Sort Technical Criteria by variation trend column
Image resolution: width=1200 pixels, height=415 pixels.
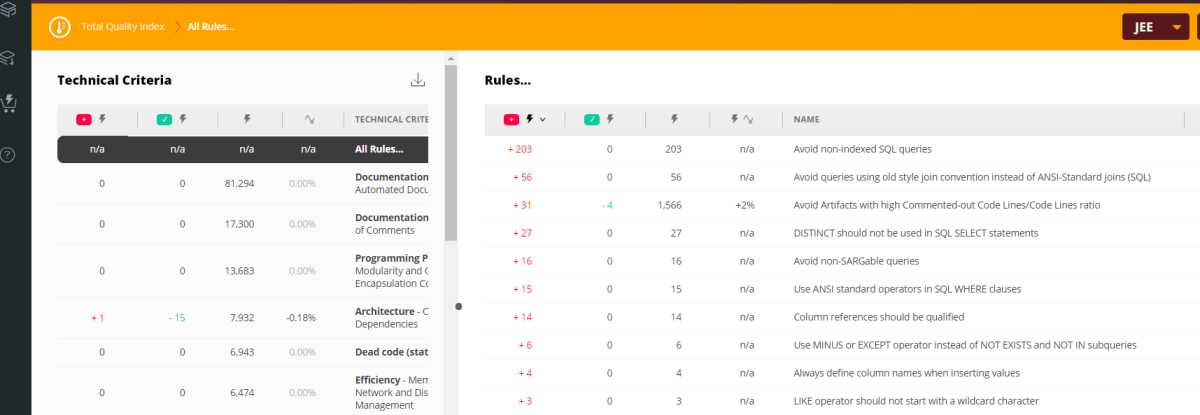(311, 120)
